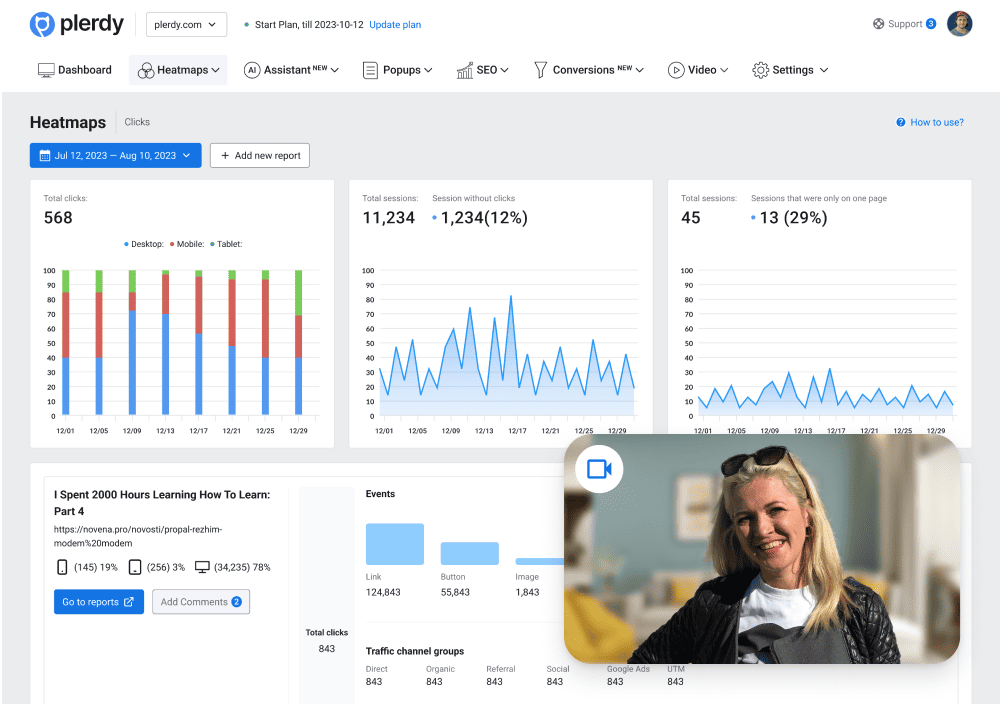Viewport: 1000px width, 704px height.
Task: Click the Support lifebuoy icon
Action: click(878, 24)
